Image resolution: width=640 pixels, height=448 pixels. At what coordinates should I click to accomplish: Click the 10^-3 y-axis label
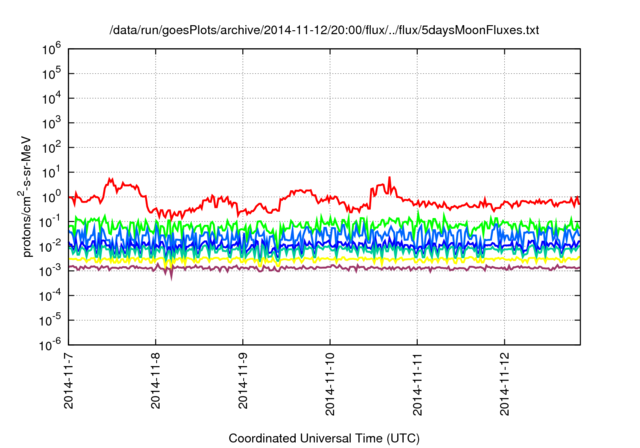coord(50,271)
